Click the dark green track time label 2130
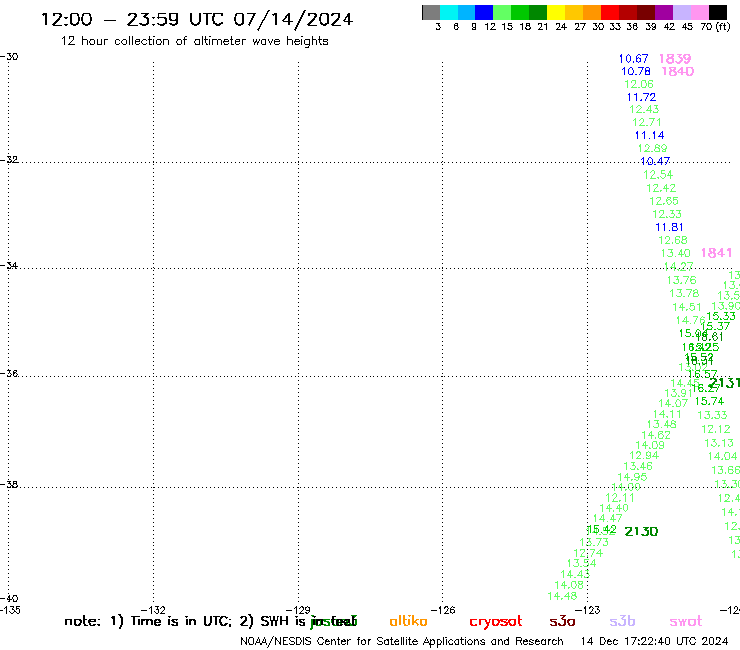 coord(641,532)
